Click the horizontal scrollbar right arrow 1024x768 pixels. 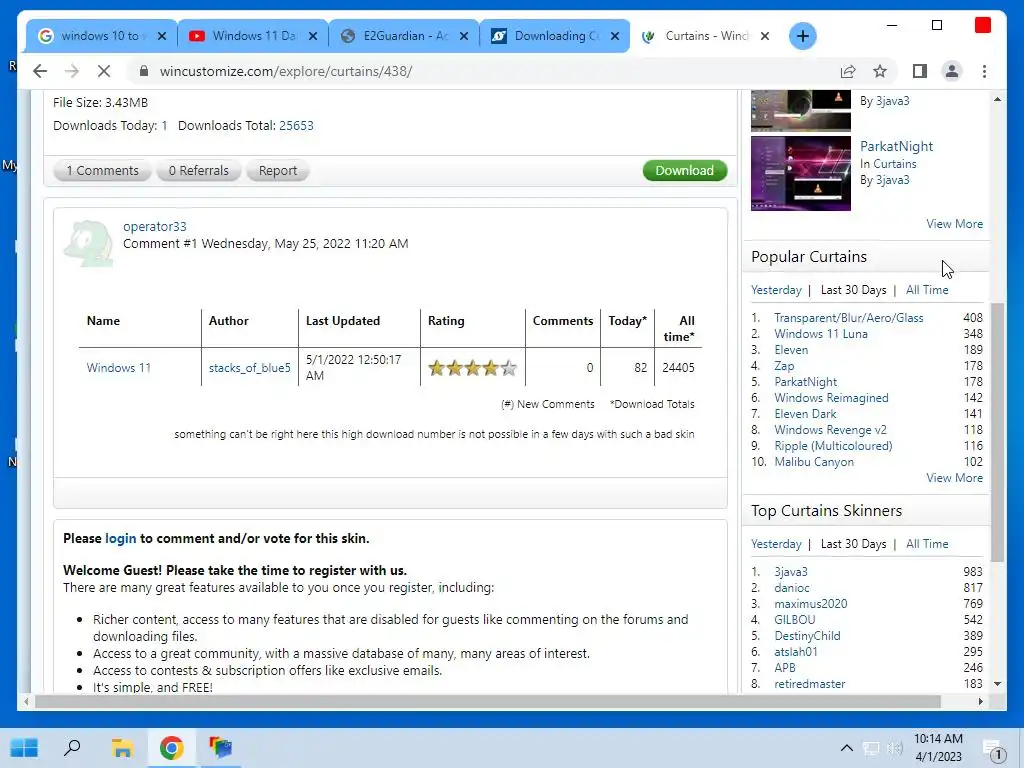(980, 701)
